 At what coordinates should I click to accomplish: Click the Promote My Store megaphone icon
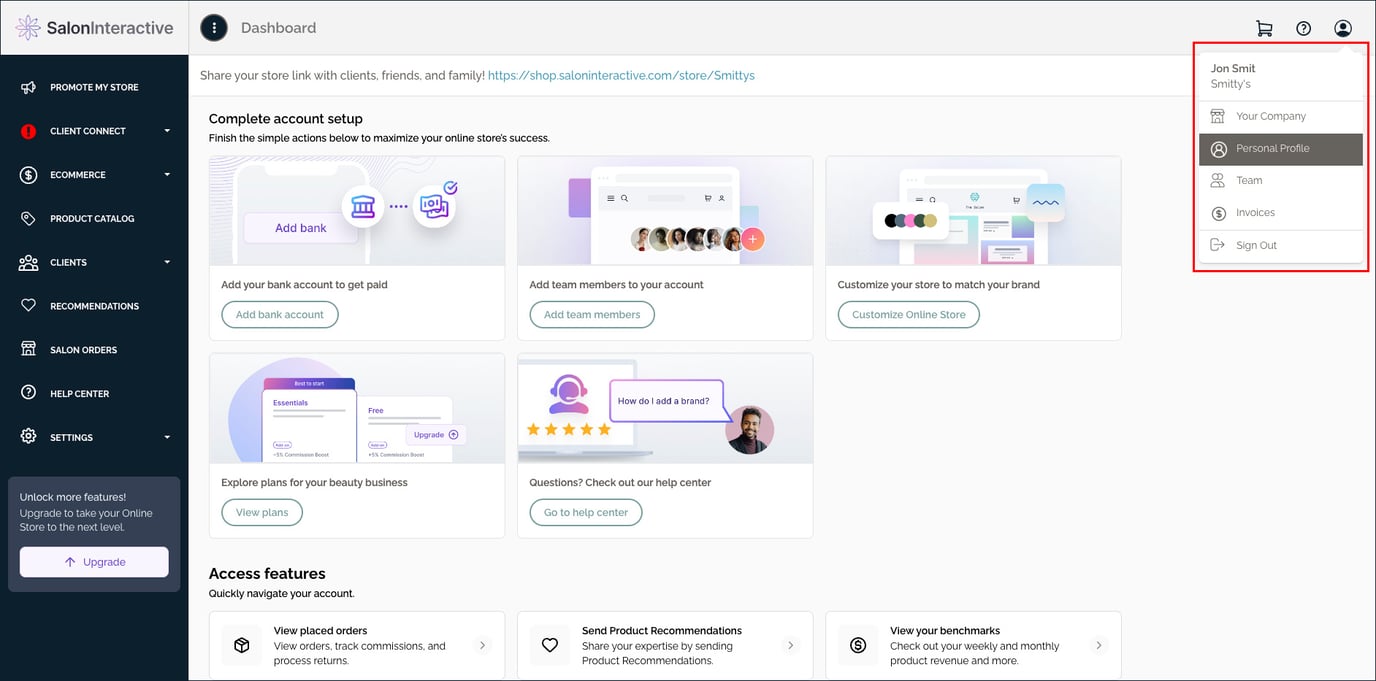pos(29,87)
